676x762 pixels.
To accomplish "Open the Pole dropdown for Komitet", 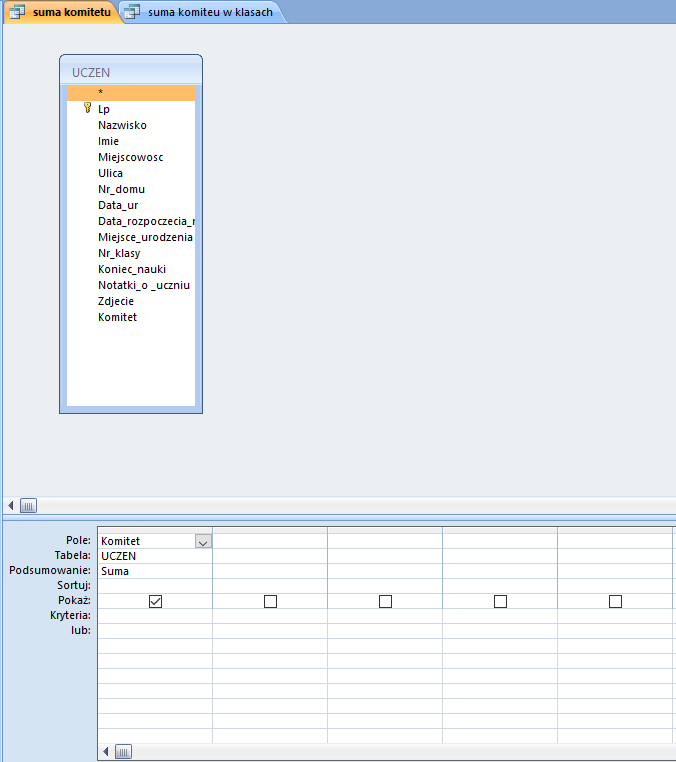I will (x=203, y=541).
